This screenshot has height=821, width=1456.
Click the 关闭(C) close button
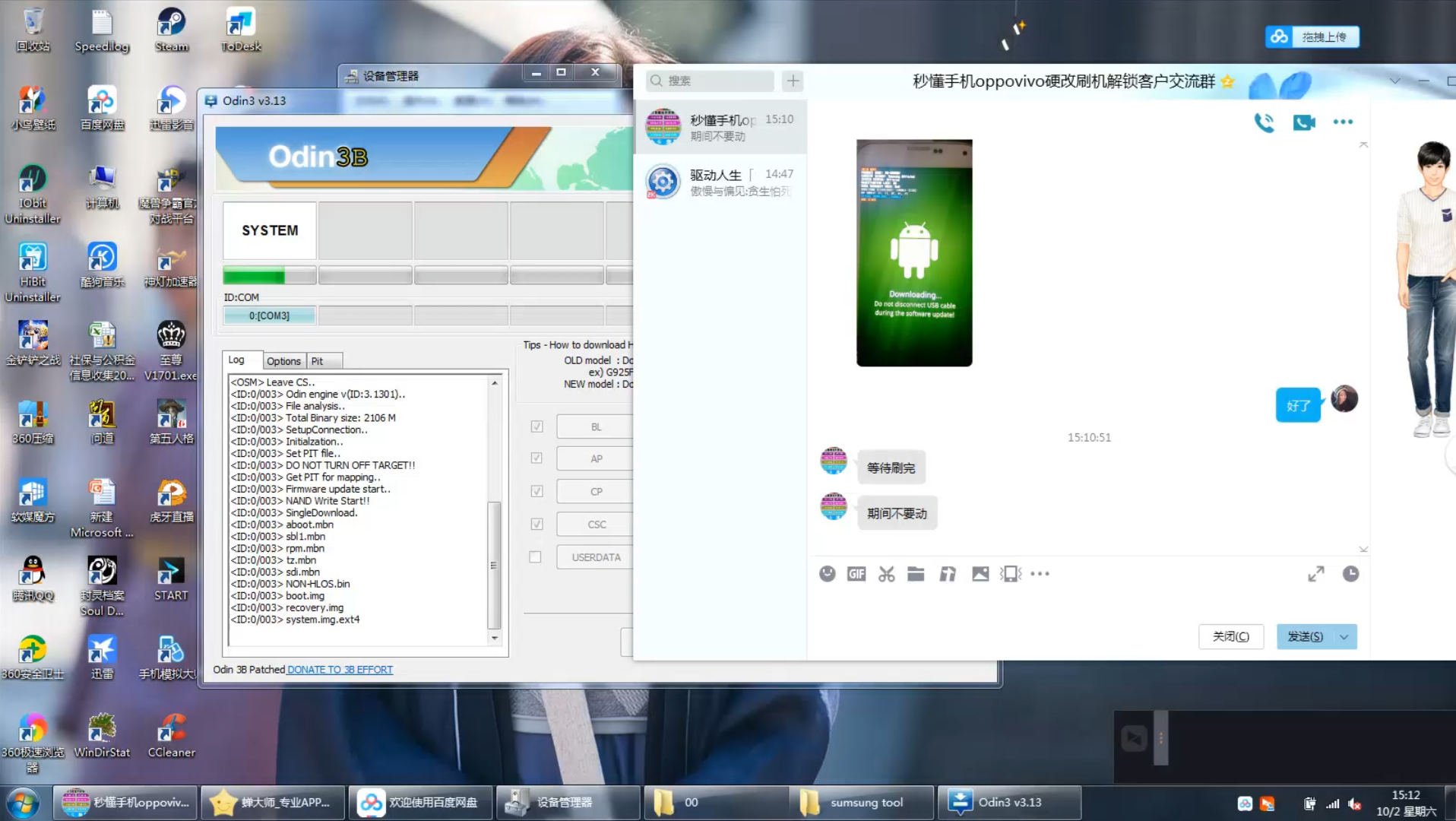[x=1230, y=637]
